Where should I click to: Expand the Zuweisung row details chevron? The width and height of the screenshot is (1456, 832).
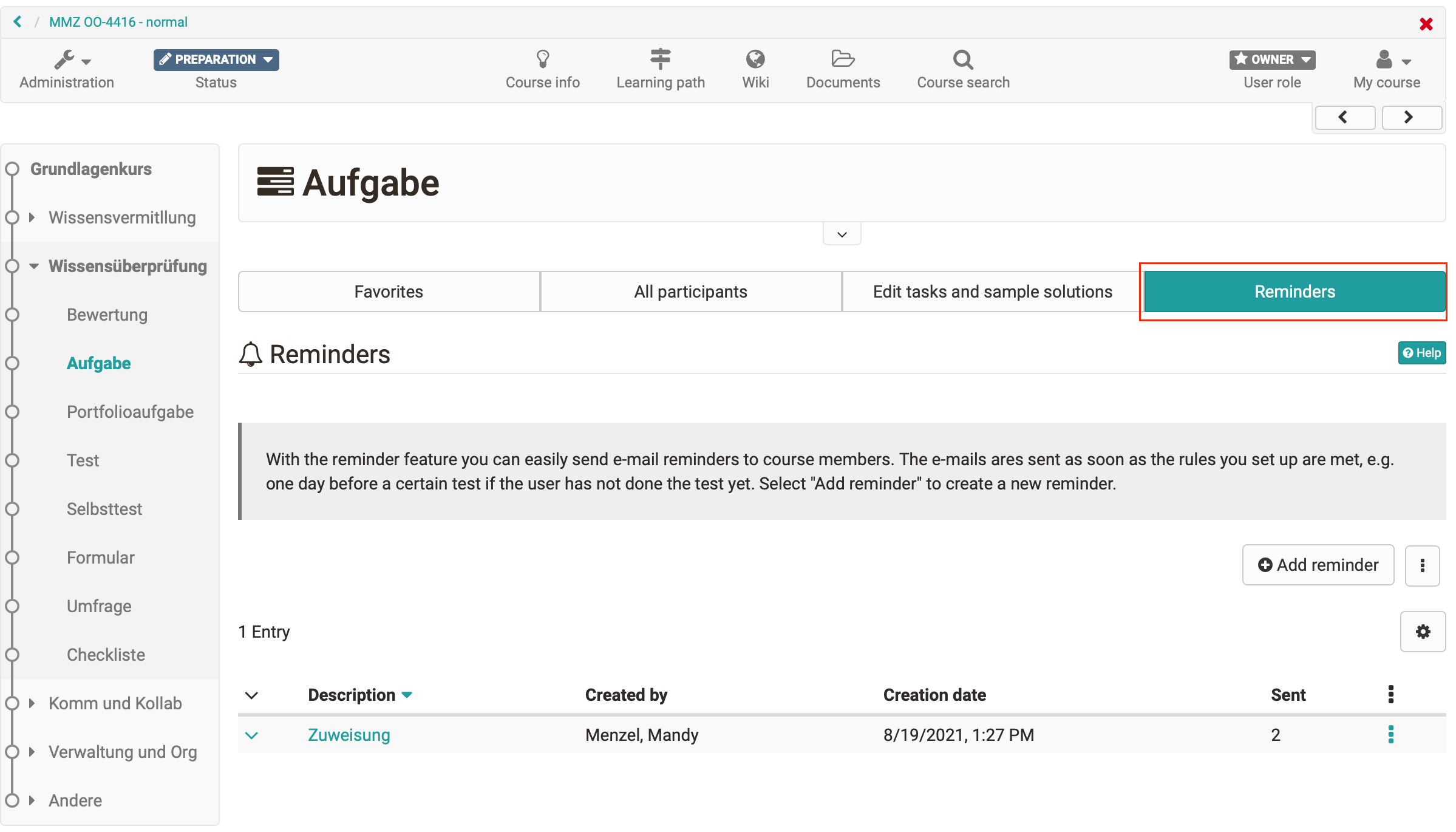point(251,735)
